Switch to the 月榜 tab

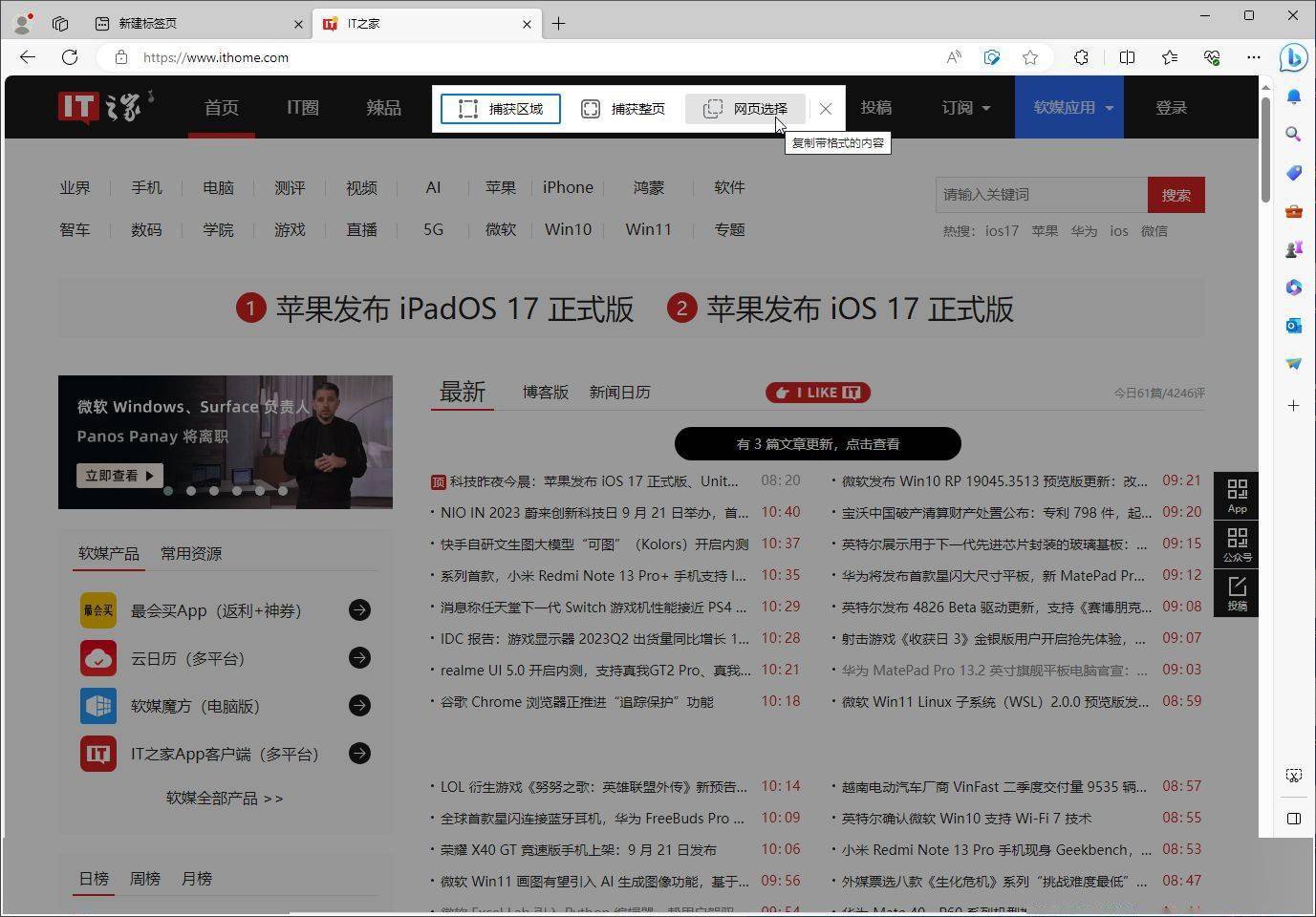point(197,879)
